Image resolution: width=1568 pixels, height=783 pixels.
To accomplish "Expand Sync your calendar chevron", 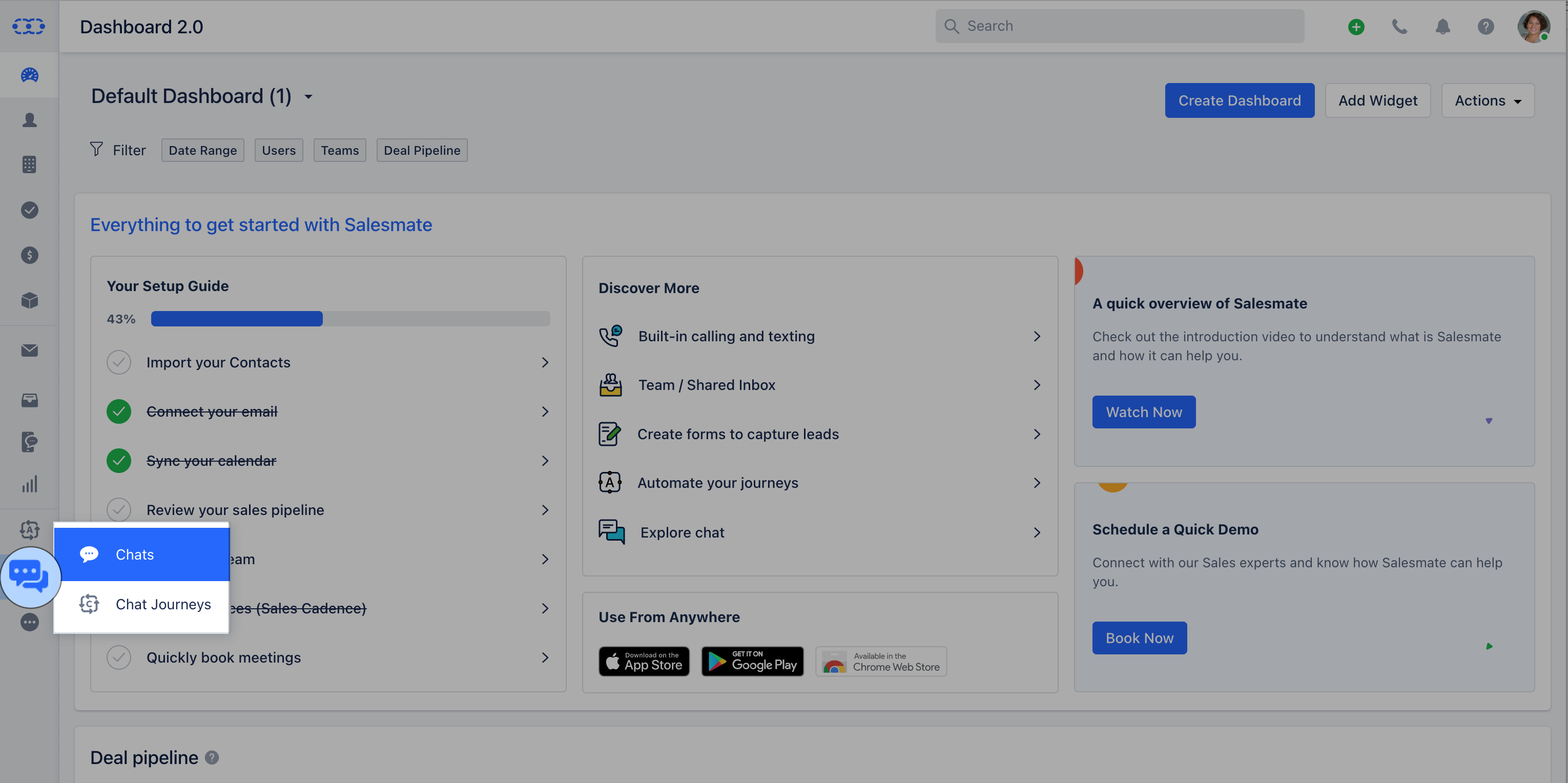I will (545, 461).
